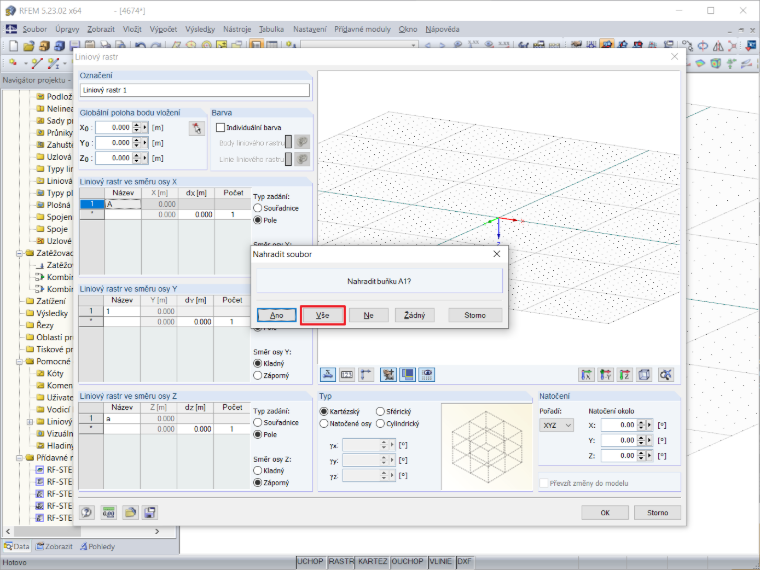Click the open file folder icon in main toolbar

pos(29,46)
